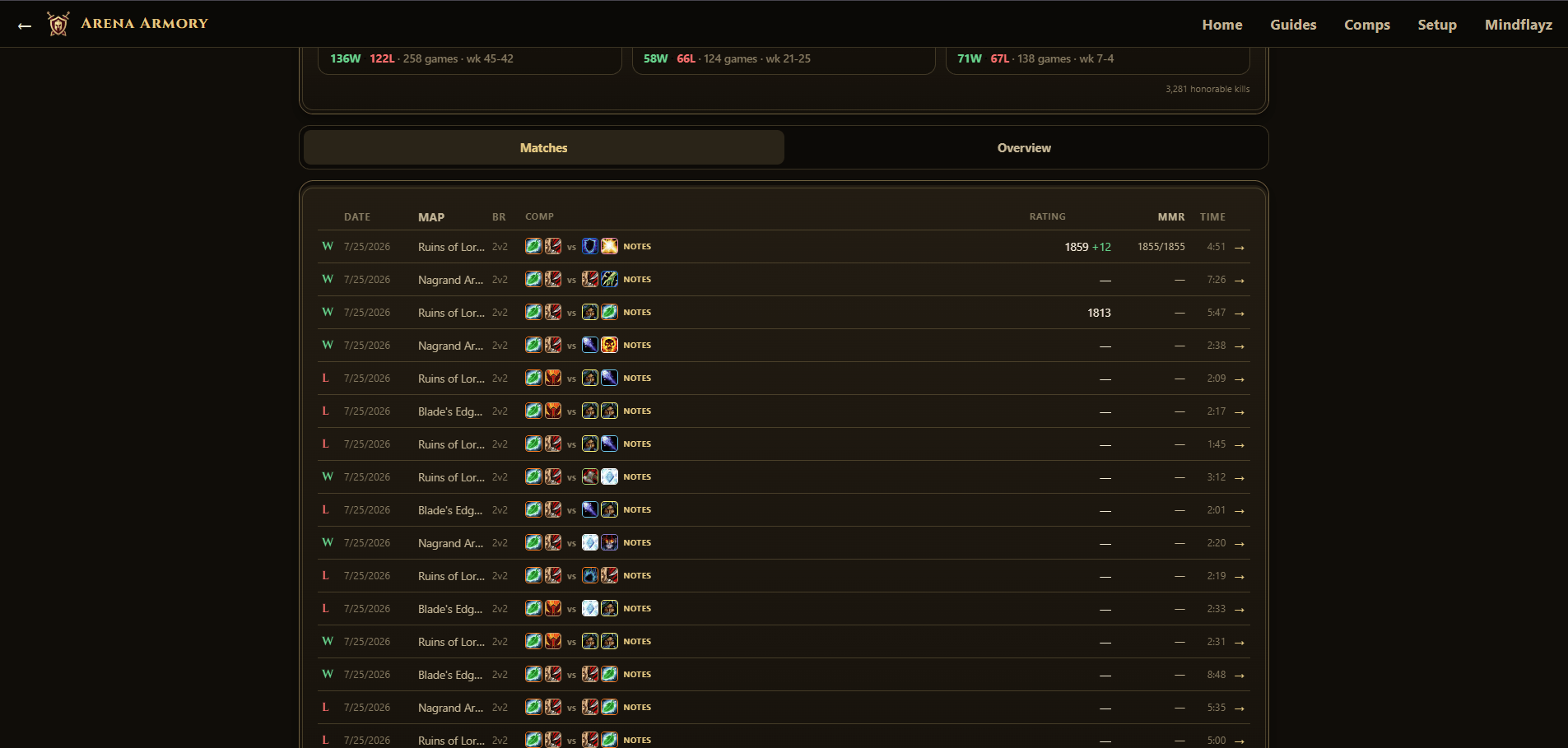Open Guides in the top navigation

click(x=1293, y=25)
